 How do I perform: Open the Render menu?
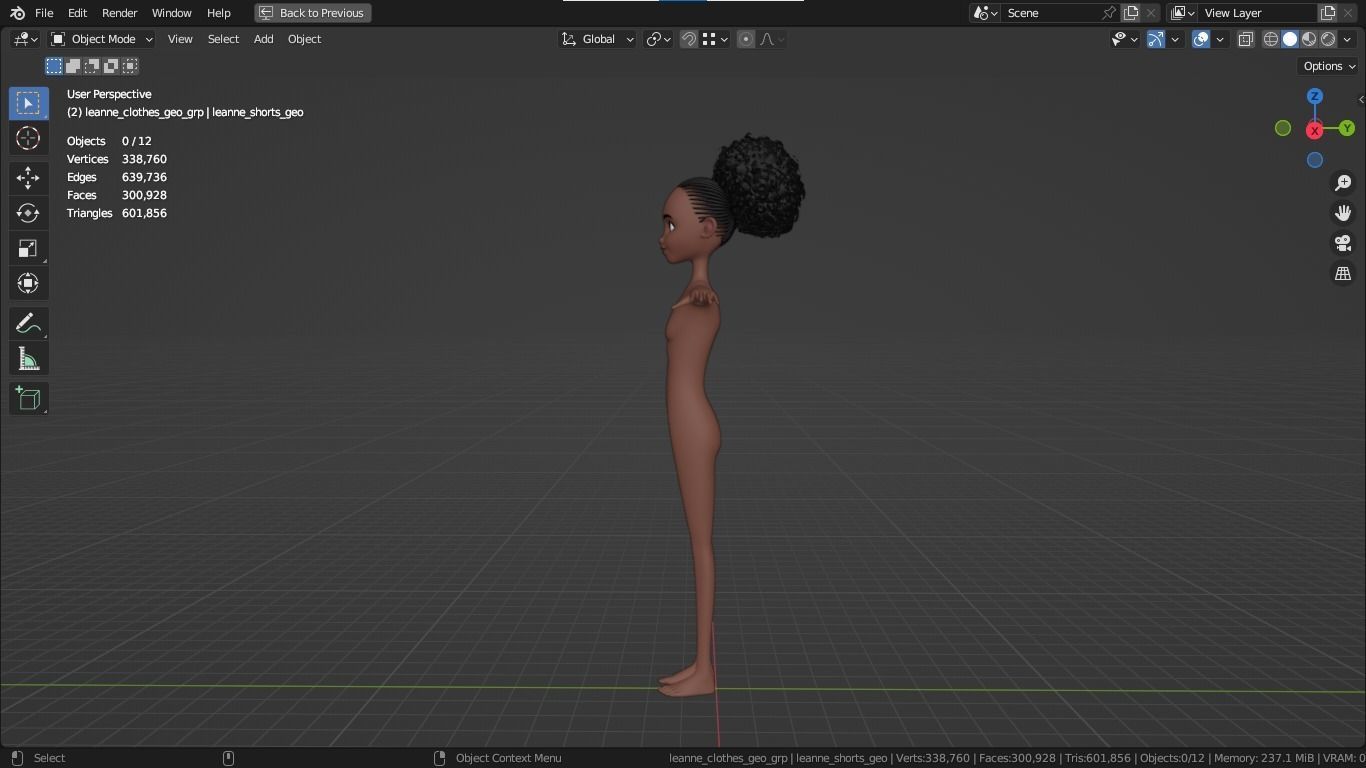119,13
